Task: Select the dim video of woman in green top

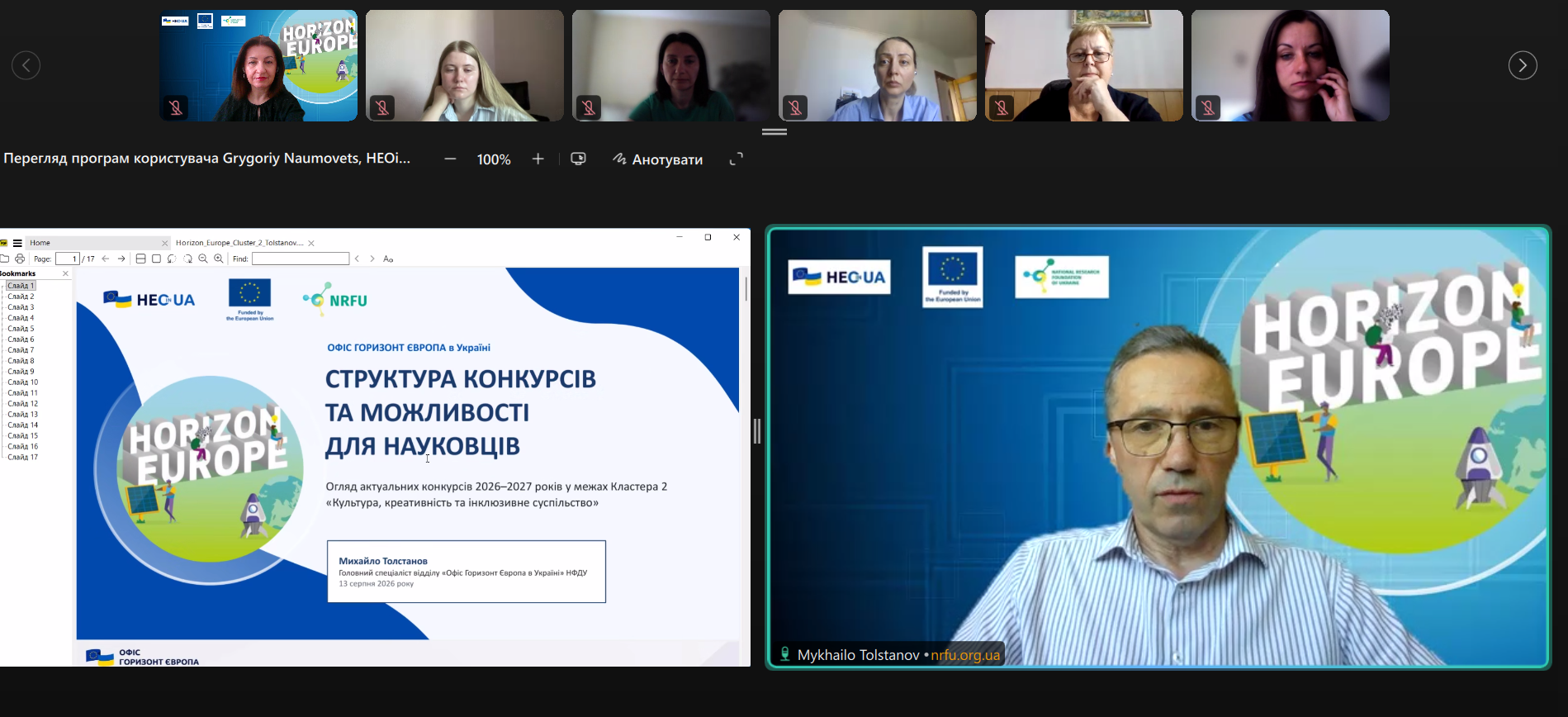Action: pyautogui.click(x=671, y=65)
